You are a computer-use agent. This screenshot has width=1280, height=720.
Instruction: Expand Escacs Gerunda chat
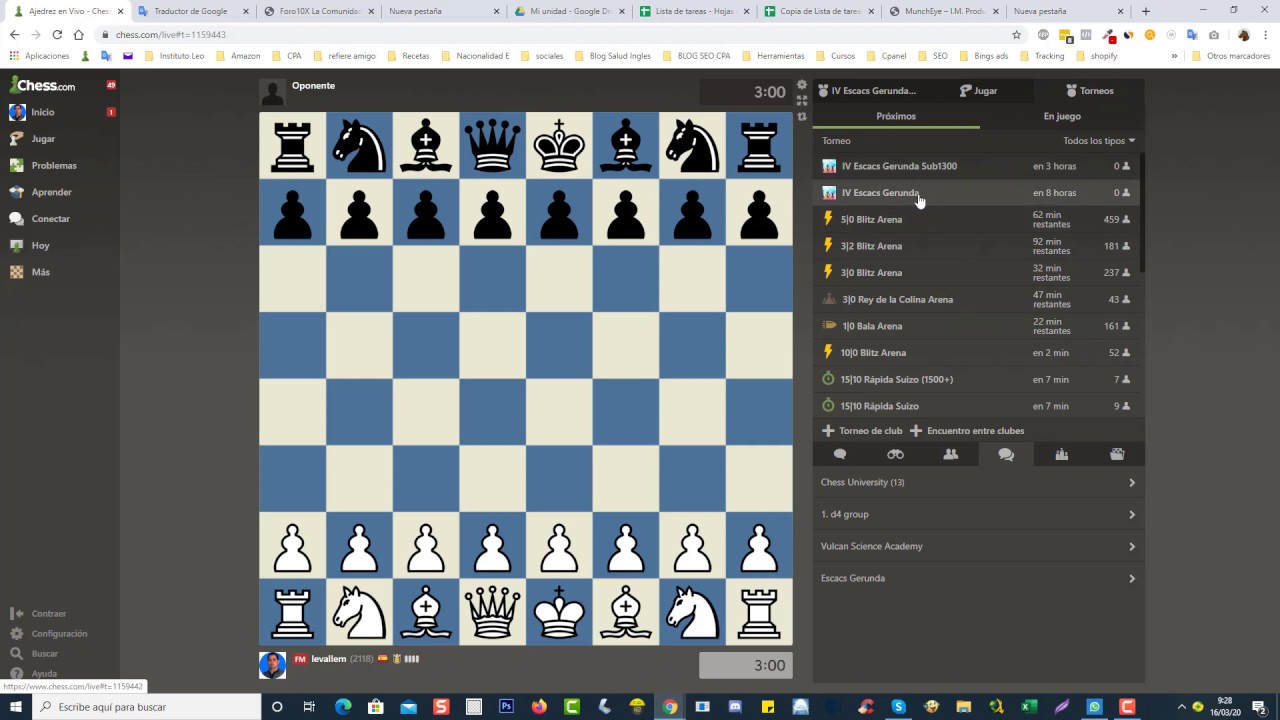[978, 578]
